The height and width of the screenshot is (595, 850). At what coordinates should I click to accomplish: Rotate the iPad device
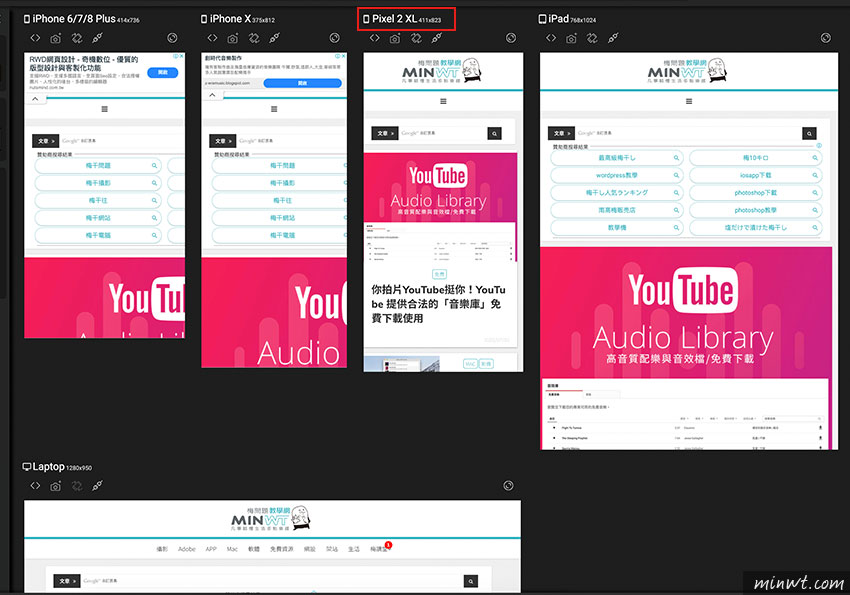pos(593,38)
